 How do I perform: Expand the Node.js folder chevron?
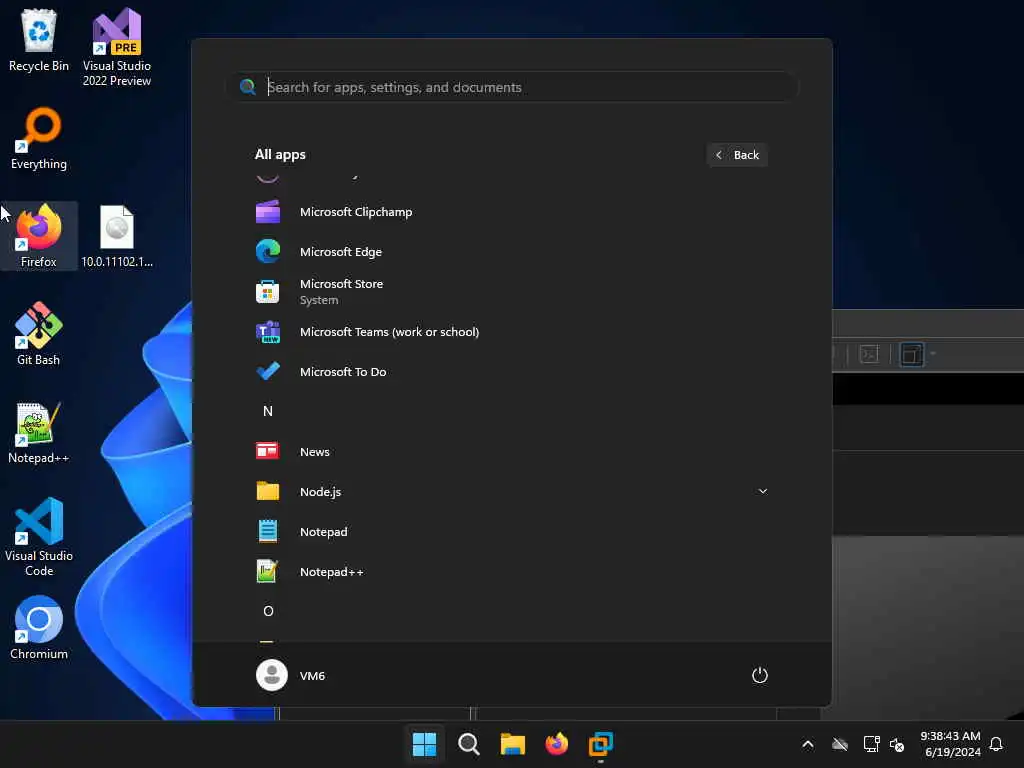(x=762, y=491)
